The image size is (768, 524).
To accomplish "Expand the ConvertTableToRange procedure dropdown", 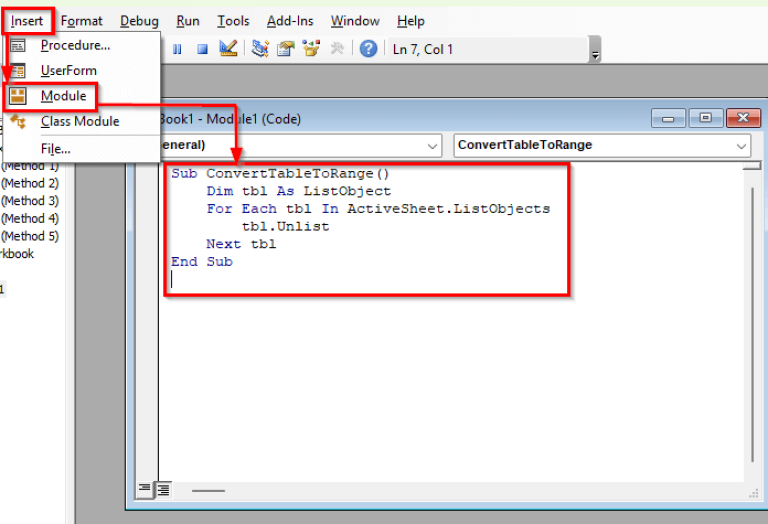I will coord(741,146).
